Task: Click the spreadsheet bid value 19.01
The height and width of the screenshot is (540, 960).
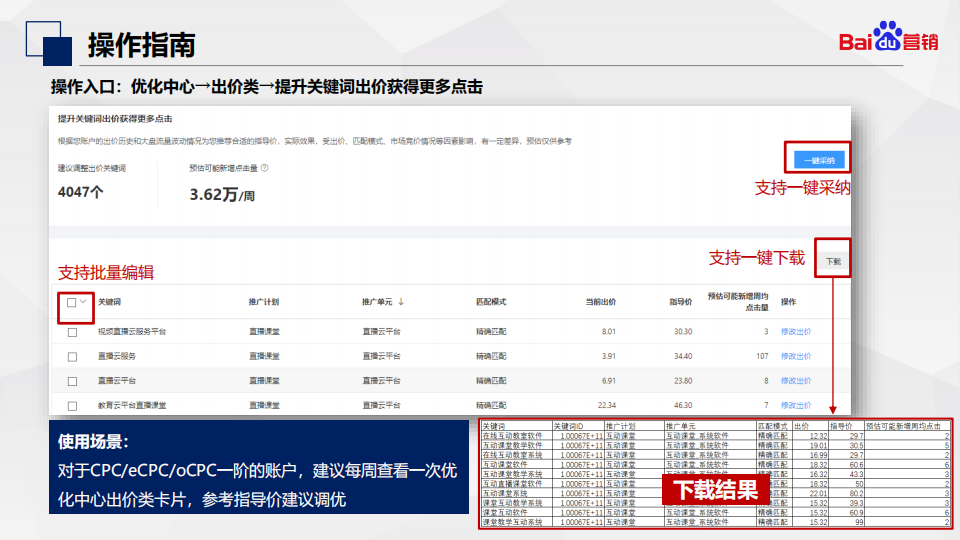Action: [x=819, y=446]
